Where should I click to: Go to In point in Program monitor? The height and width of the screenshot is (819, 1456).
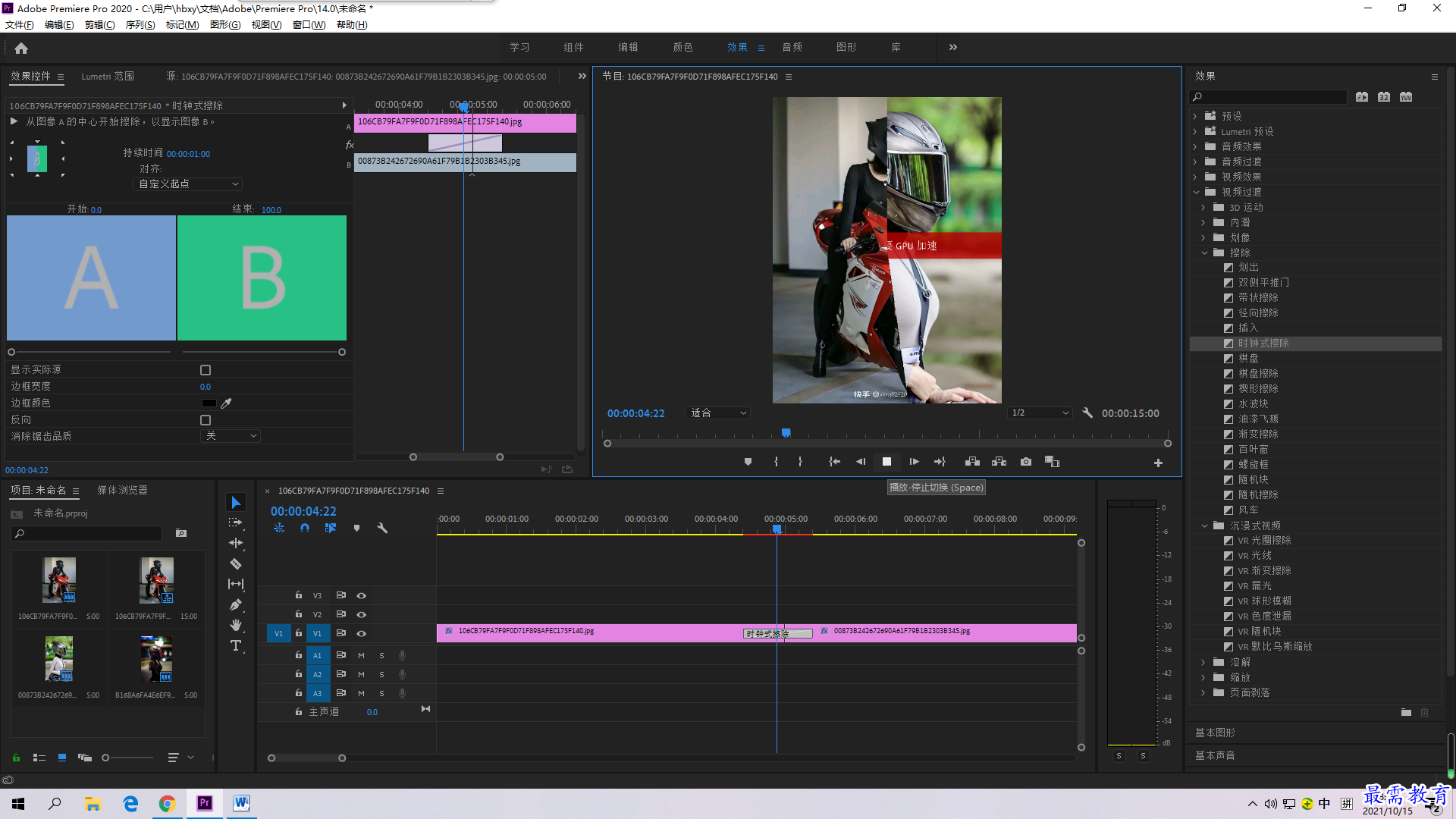[x=834, y=462]
